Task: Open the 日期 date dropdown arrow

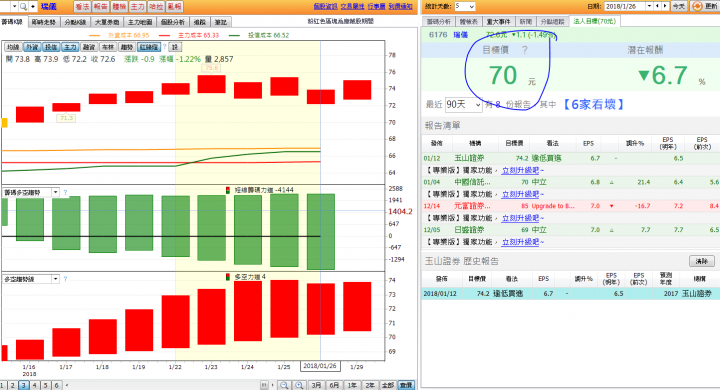Action: [x=649, y=6]
